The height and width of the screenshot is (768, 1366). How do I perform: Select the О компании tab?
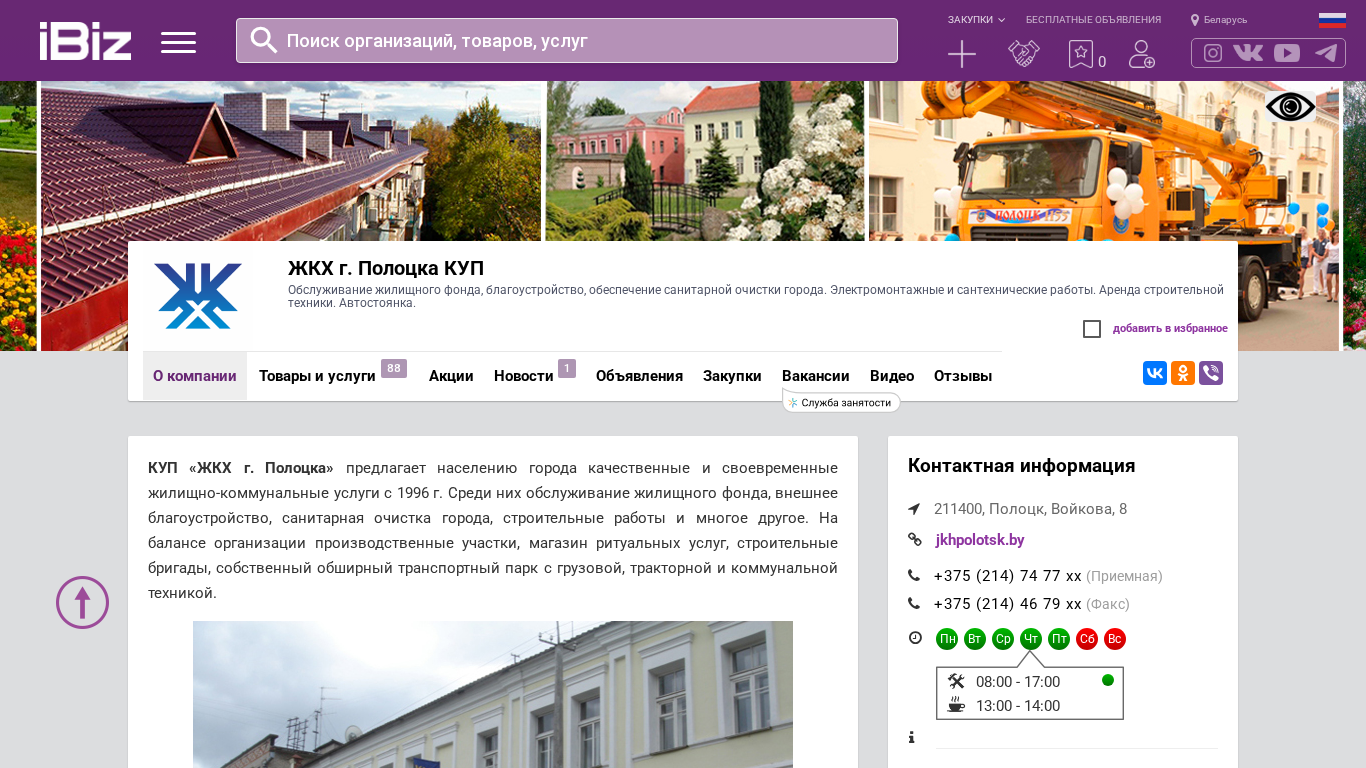pyautogui.click(x=195, y=376)
